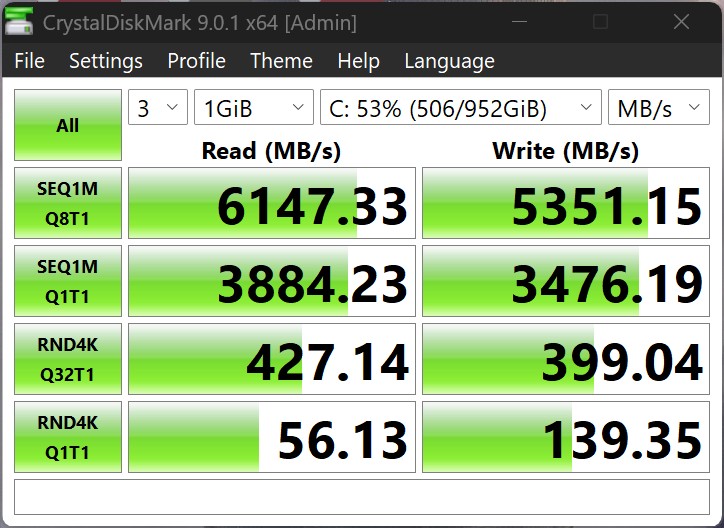The image size is (724, 528).
Task: Open the File menu
Action: pyautogui.click(x=30, y=61)
